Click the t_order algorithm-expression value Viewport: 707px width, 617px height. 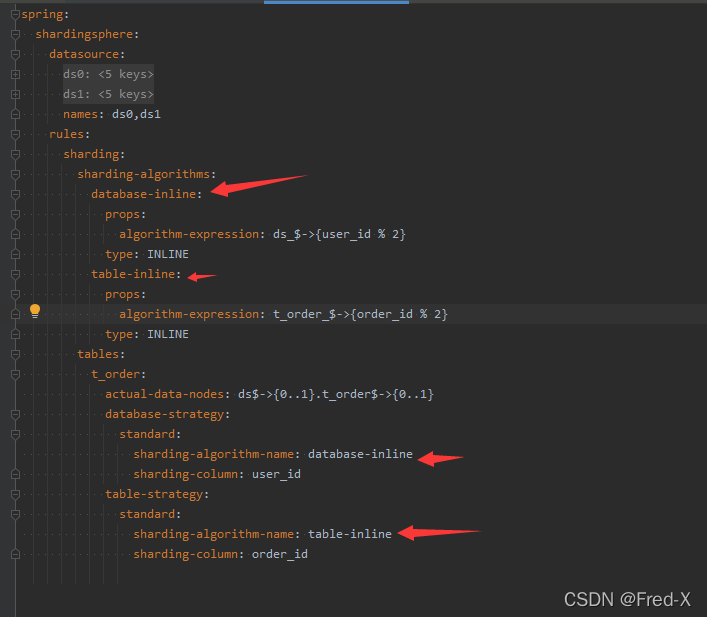(360, 314)
